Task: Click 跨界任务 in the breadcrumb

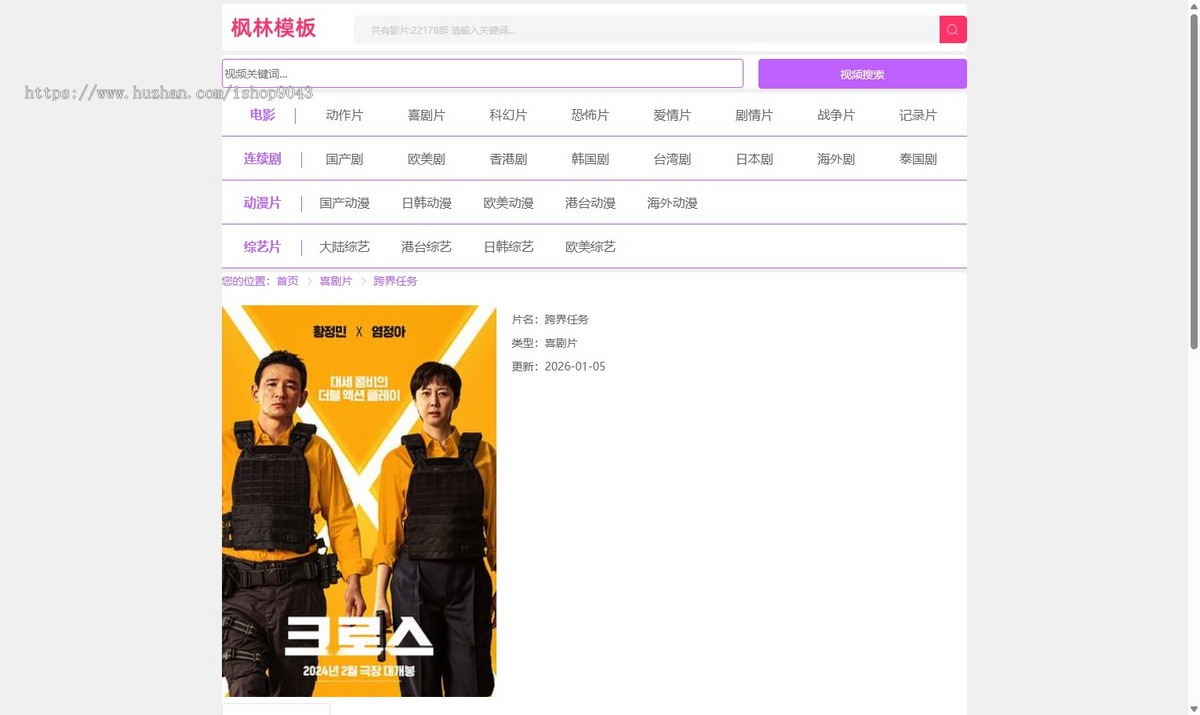Action: coord(396,281)
